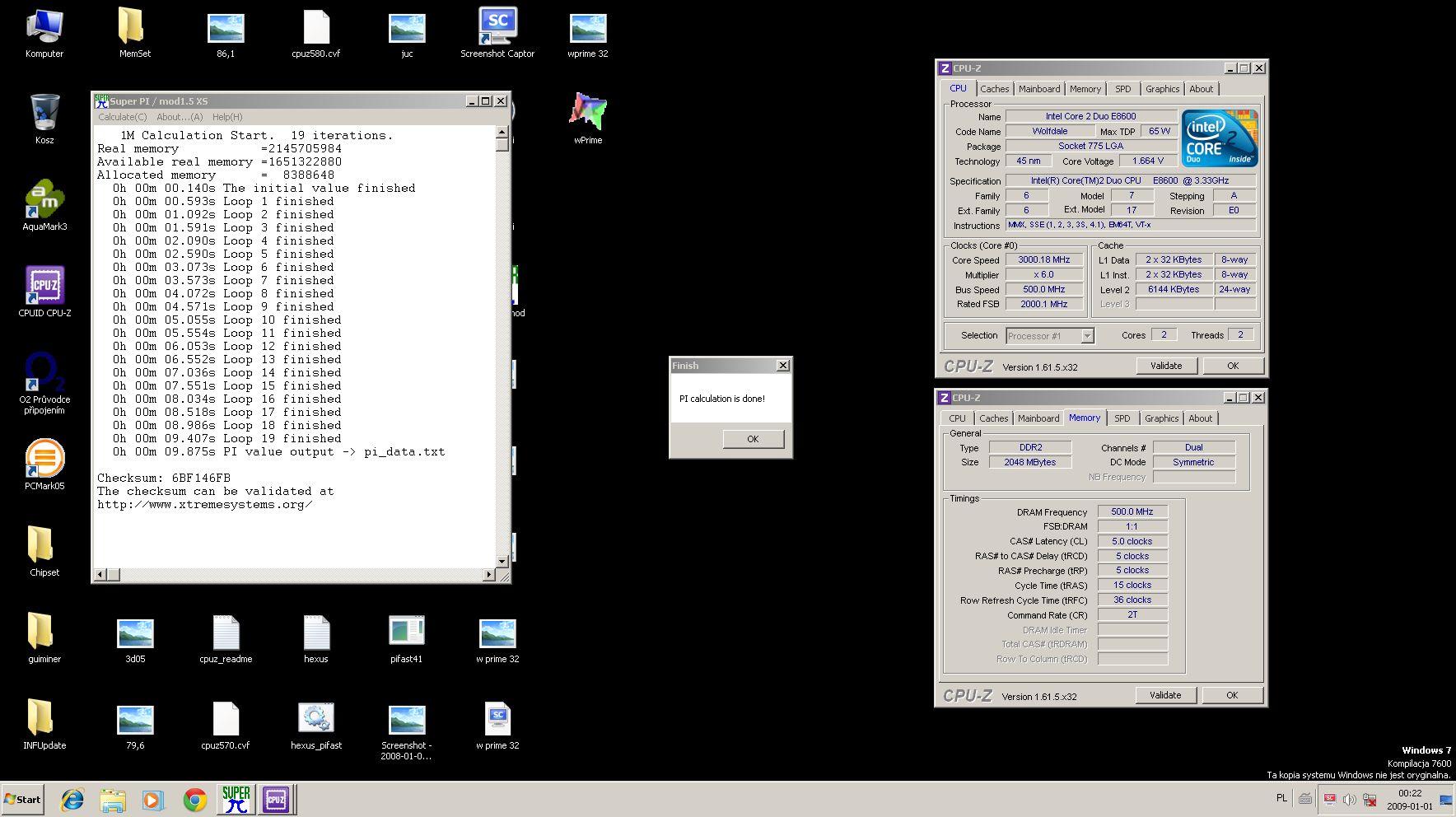The image size is (1456, 817).
Task: Open the Calculate(C) menu in Super PI
Action: (123, 117)
